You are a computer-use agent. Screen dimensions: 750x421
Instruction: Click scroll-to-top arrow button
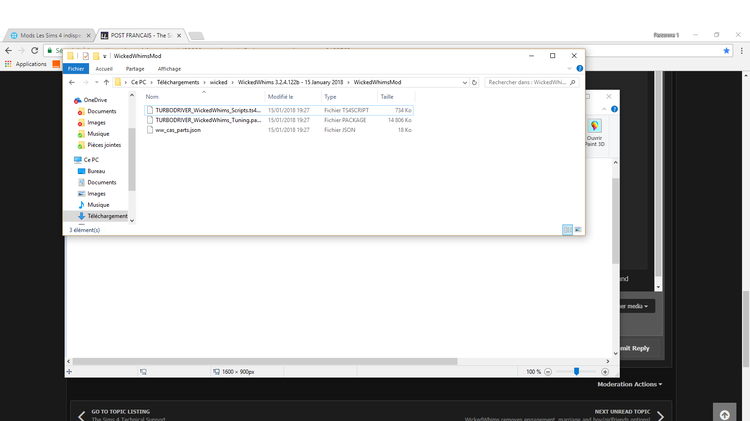click(725, 414)
